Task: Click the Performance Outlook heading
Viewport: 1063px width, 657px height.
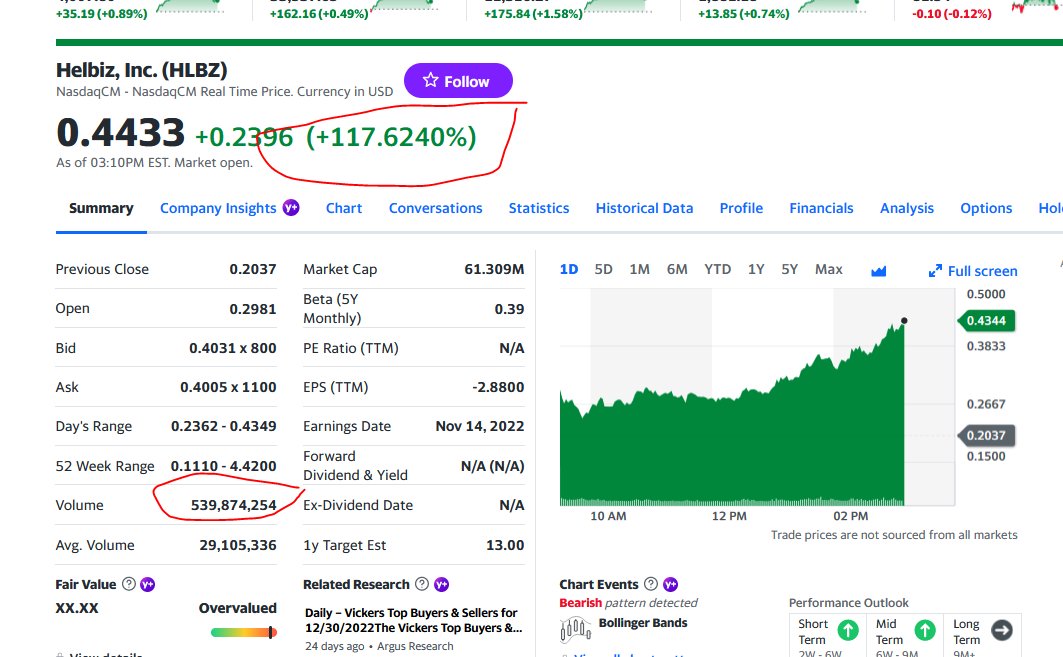Action: (x=849, y=603)
